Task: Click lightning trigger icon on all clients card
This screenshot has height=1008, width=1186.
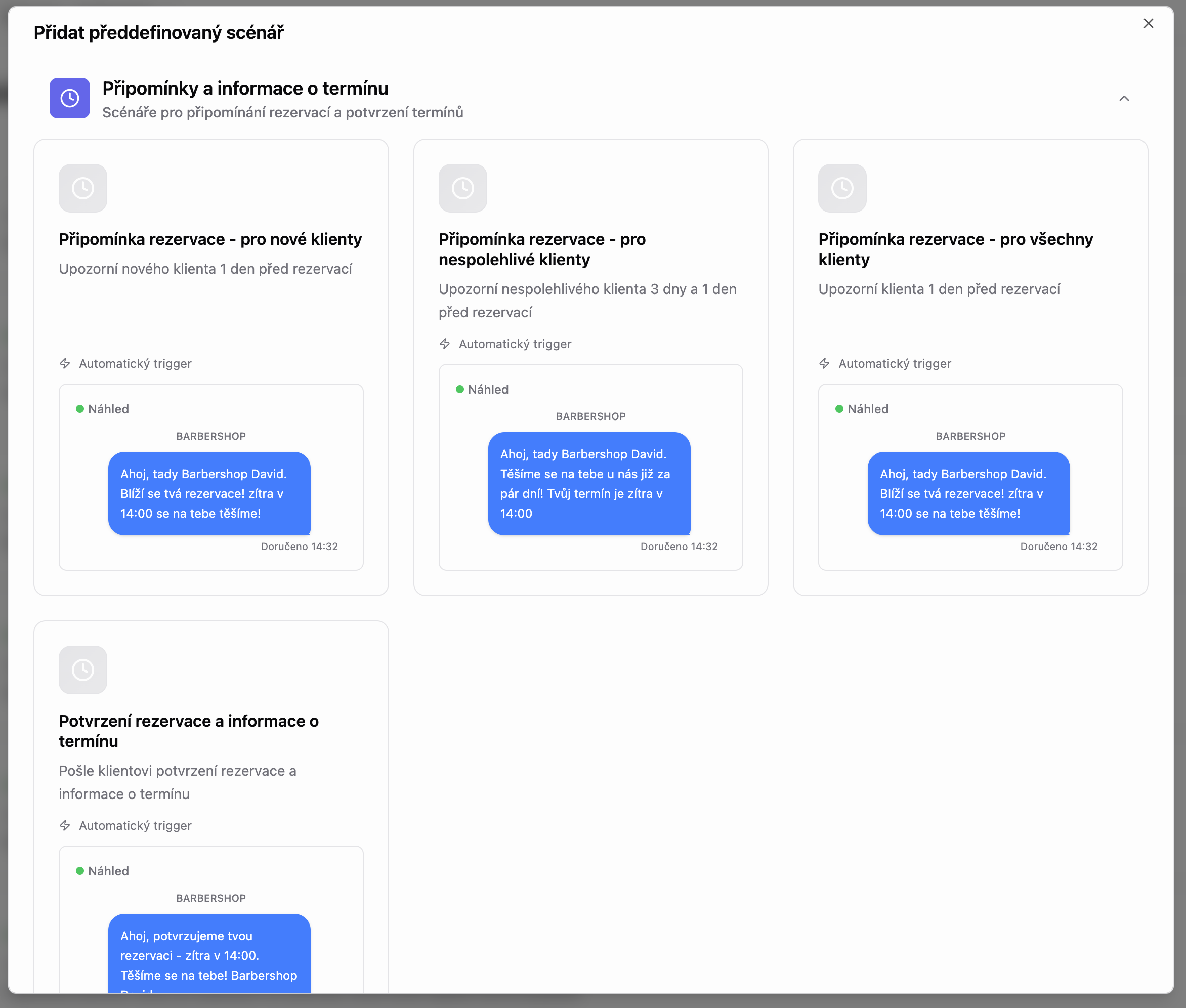Action: coord(824,363)
